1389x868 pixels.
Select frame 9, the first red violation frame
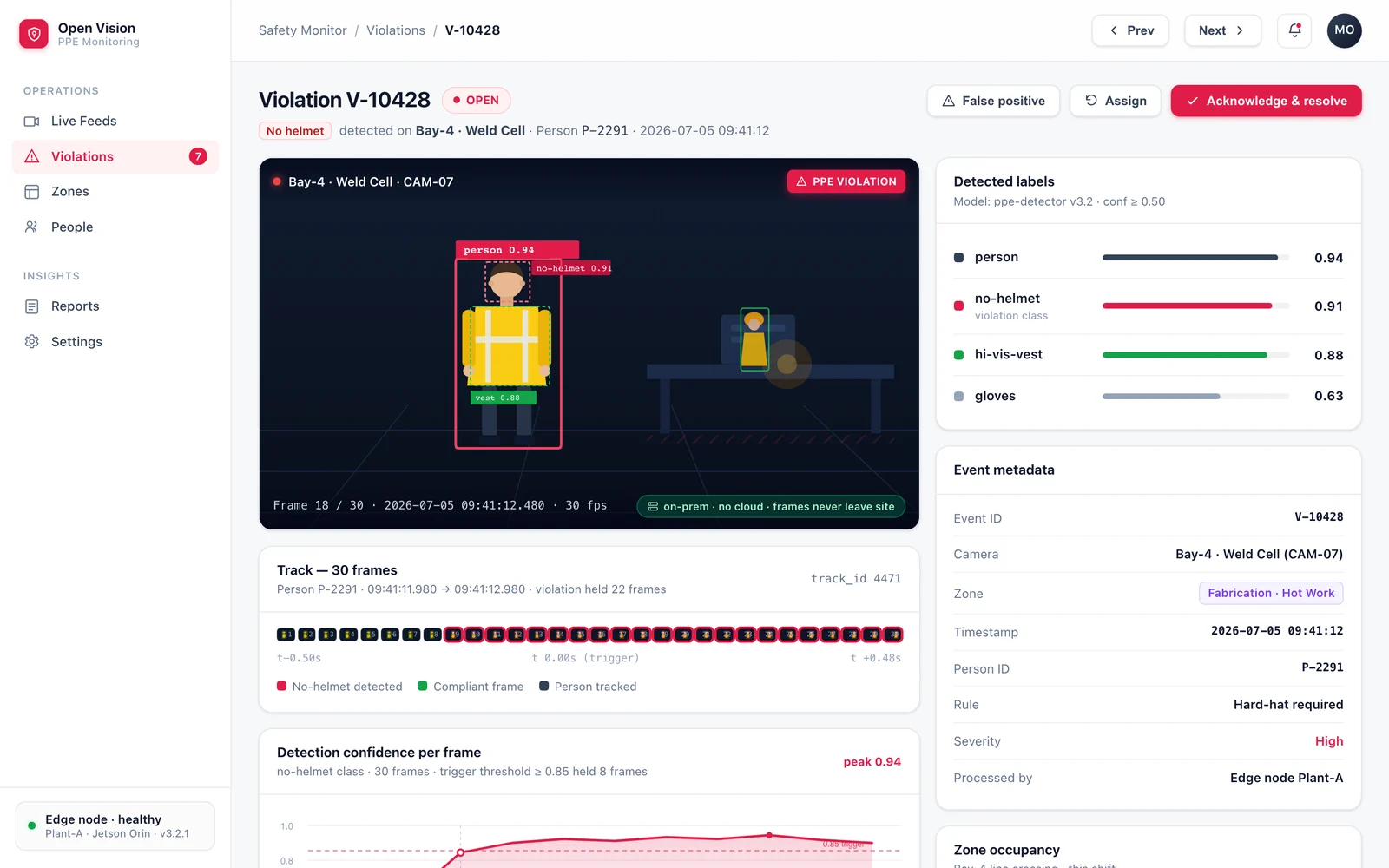click(x=453, y=635)
